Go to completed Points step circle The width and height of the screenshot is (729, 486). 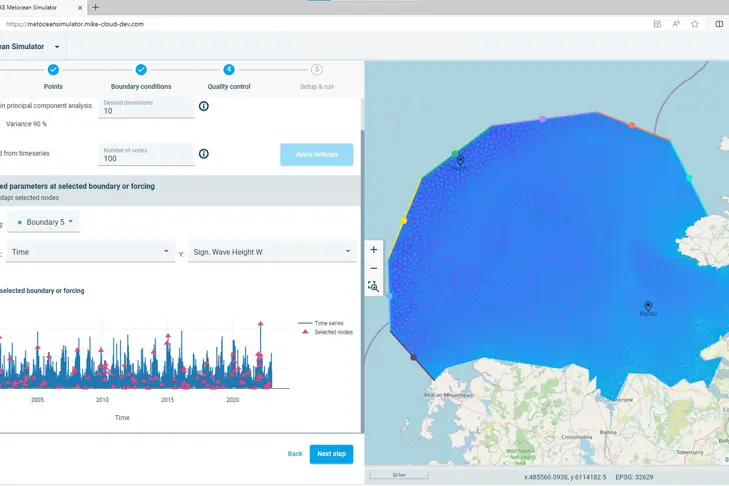(x=53, y=70)
